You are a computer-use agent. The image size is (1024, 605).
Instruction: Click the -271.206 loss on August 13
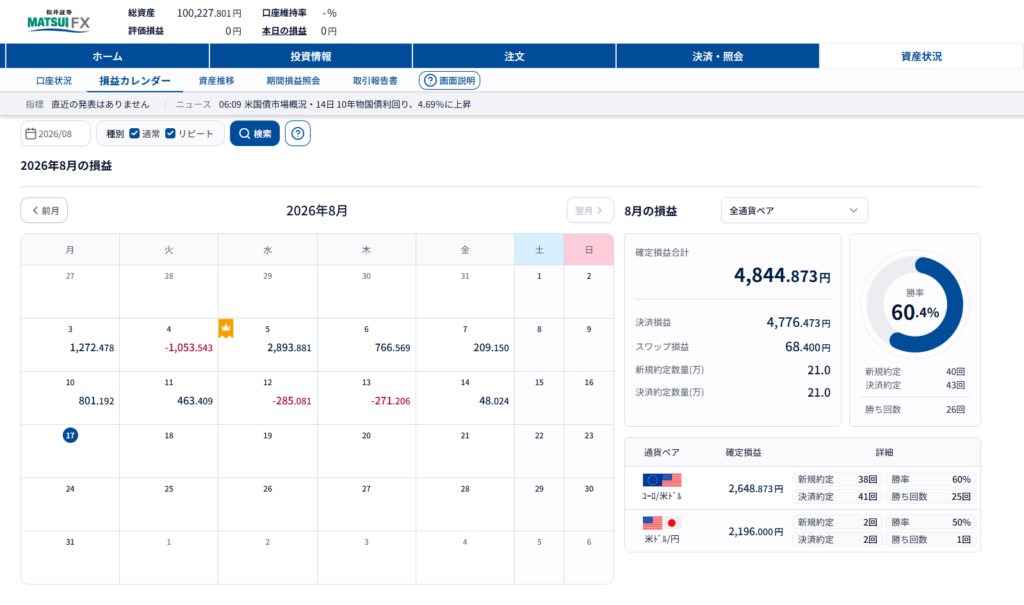(x=391, y=401)
